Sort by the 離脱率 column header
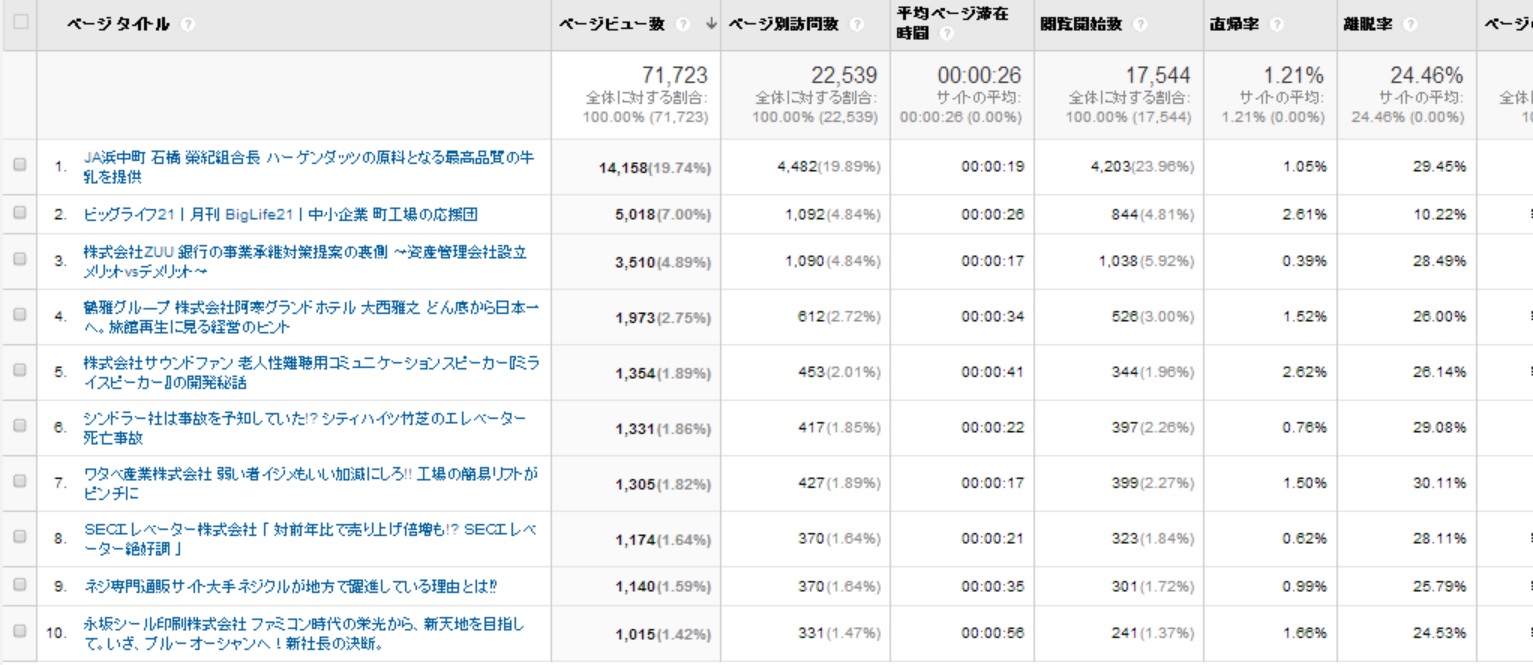The height and width of the screenshot is (665, 1533). (x=1367, y=24)
